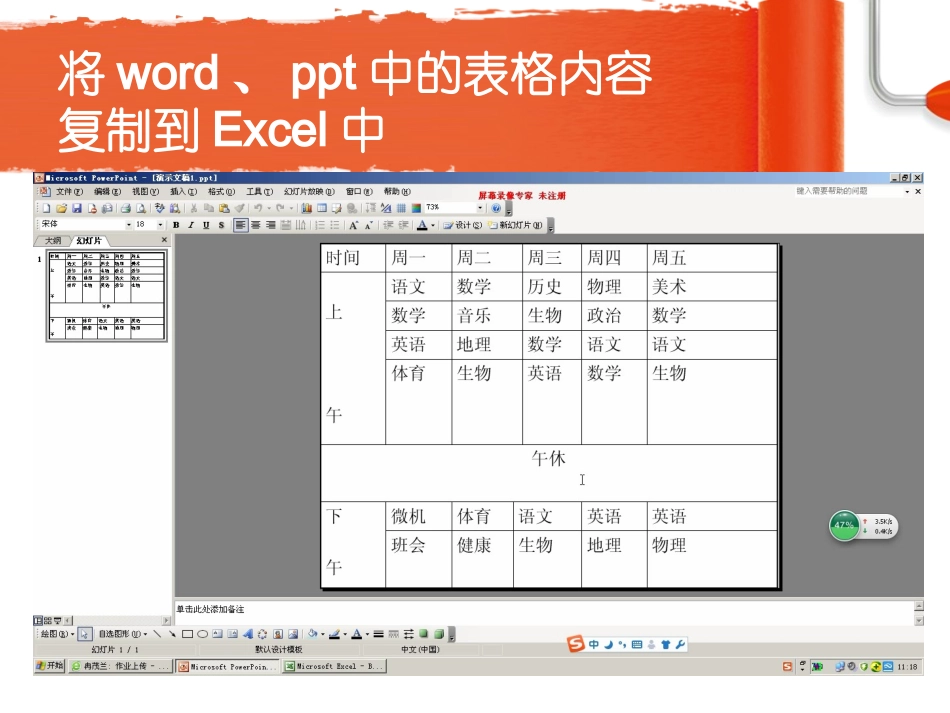Open the 视图 (View) menu

(145, 191)
